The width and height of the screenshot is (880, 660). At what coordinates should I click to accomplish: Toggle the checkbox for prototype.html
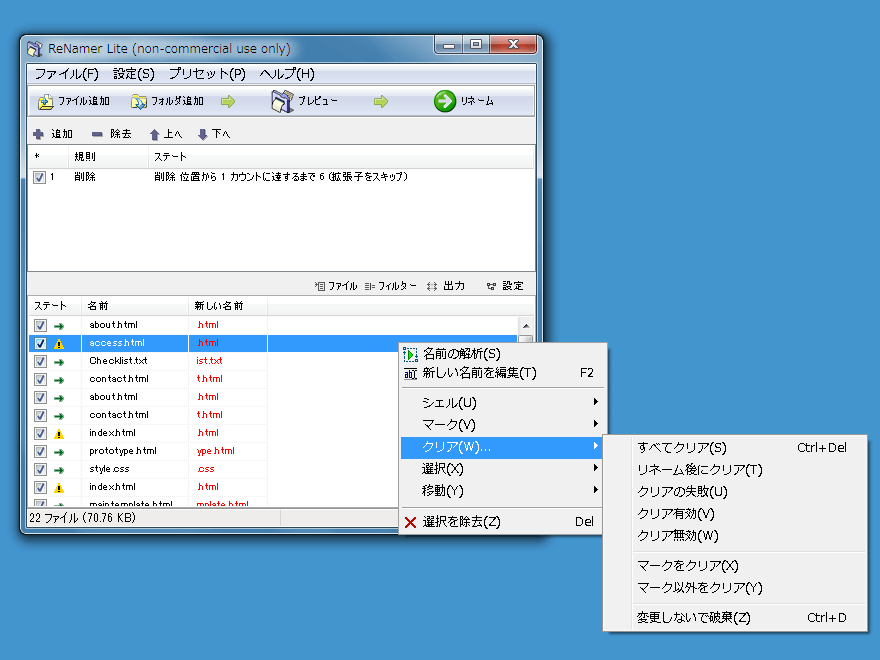coord(40,451)
